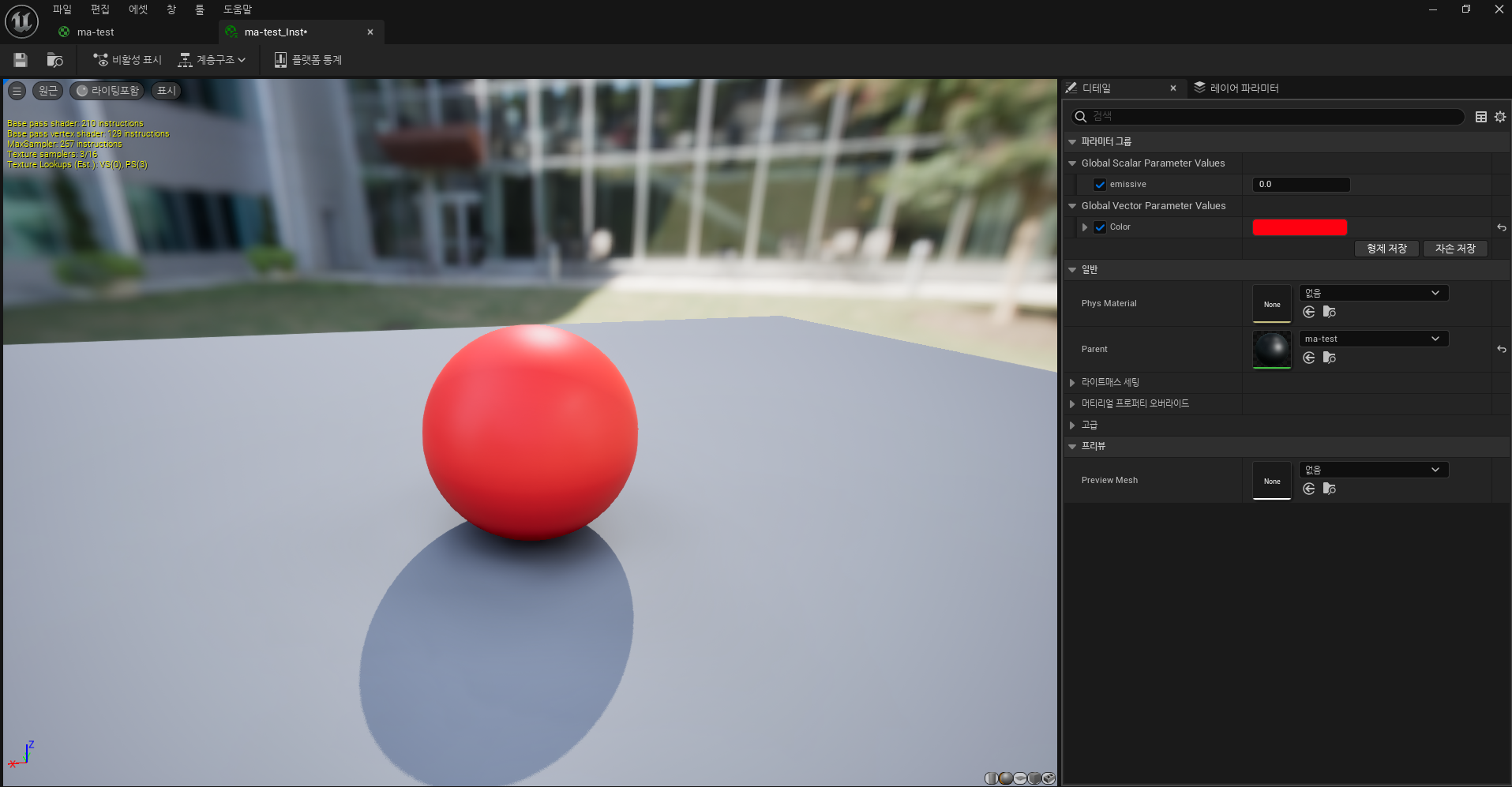Set preview mesh to plane

coord(1020,778)
